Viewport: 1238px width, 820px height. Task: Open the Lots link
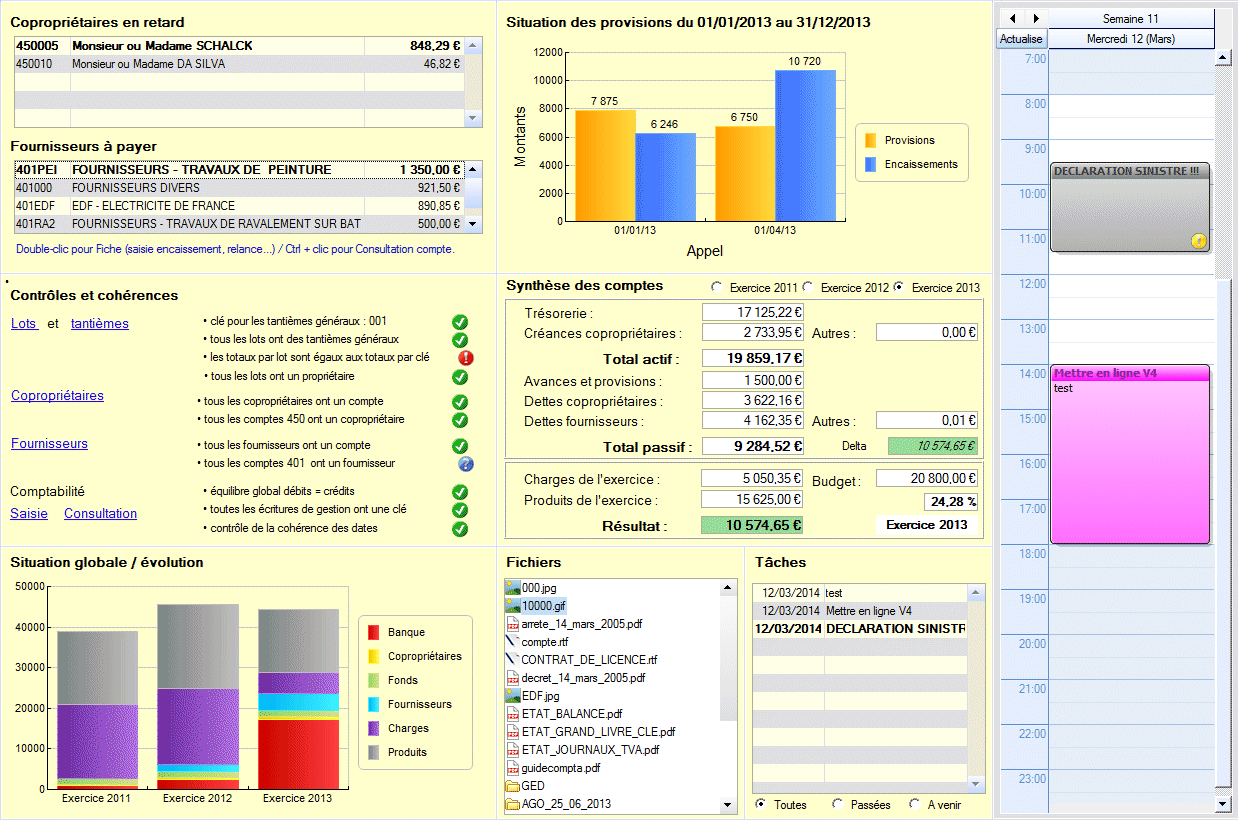24,323
